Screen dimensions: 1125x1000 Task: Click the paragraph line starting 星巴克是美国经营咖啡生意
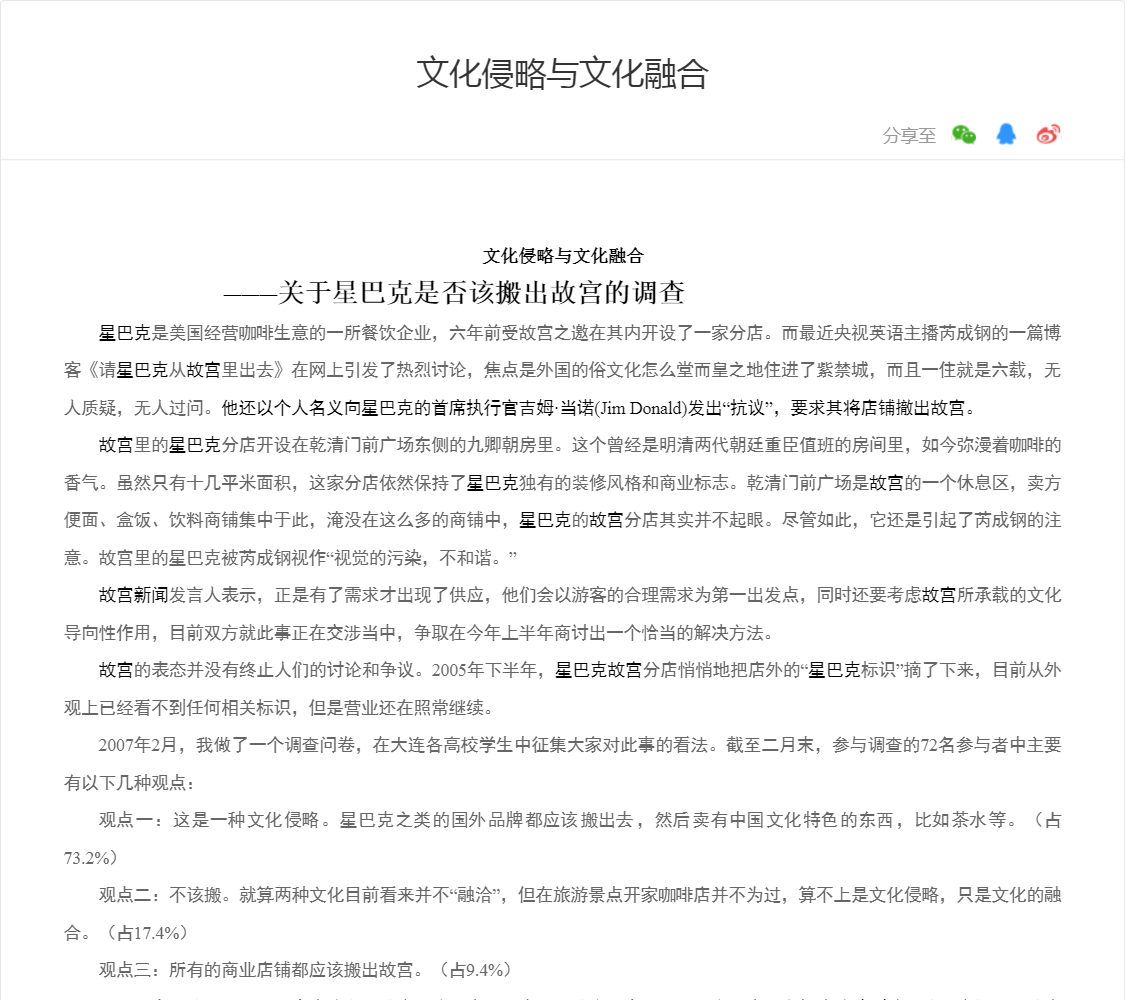pos(580,333)
